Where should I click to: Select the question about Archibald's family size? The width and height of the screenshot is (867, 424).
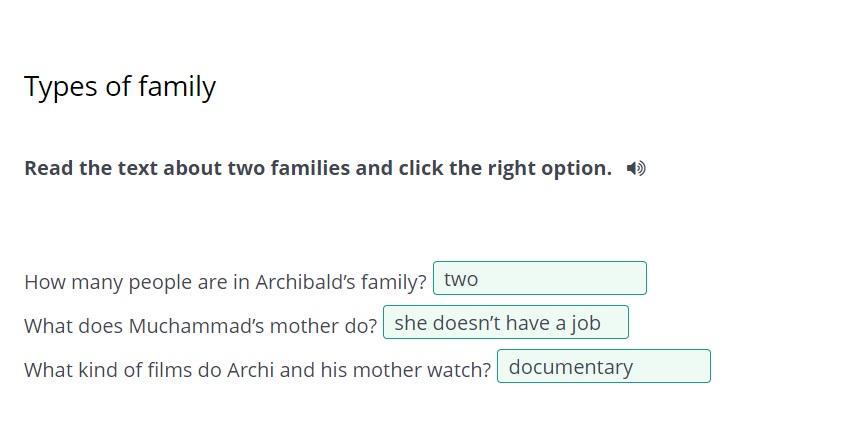225,282
